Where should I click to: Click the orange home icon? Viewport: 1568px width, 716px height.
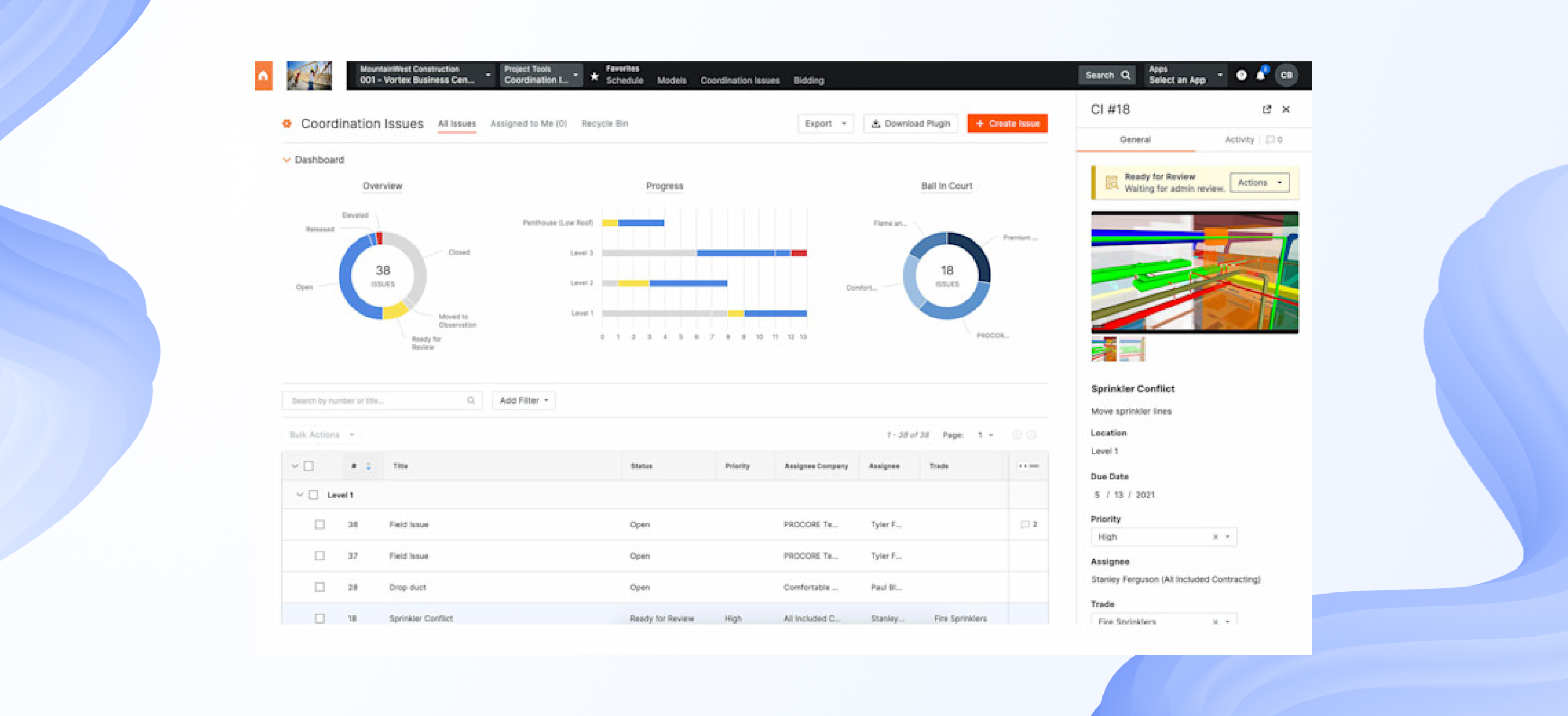click(263, 76)
